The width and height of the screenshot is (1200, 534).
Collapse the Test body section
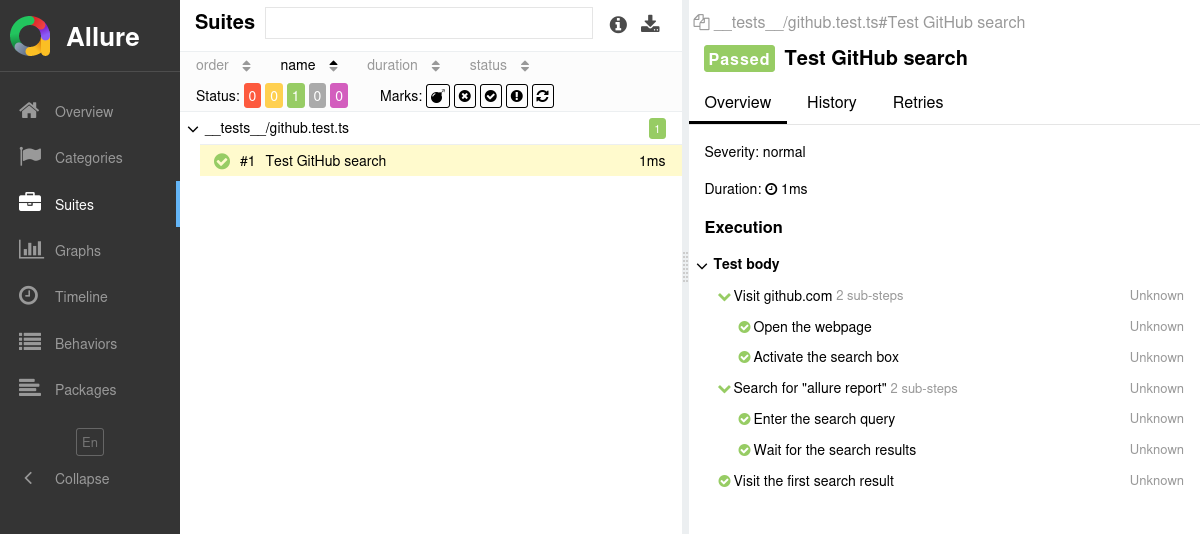tap(703, 265)
